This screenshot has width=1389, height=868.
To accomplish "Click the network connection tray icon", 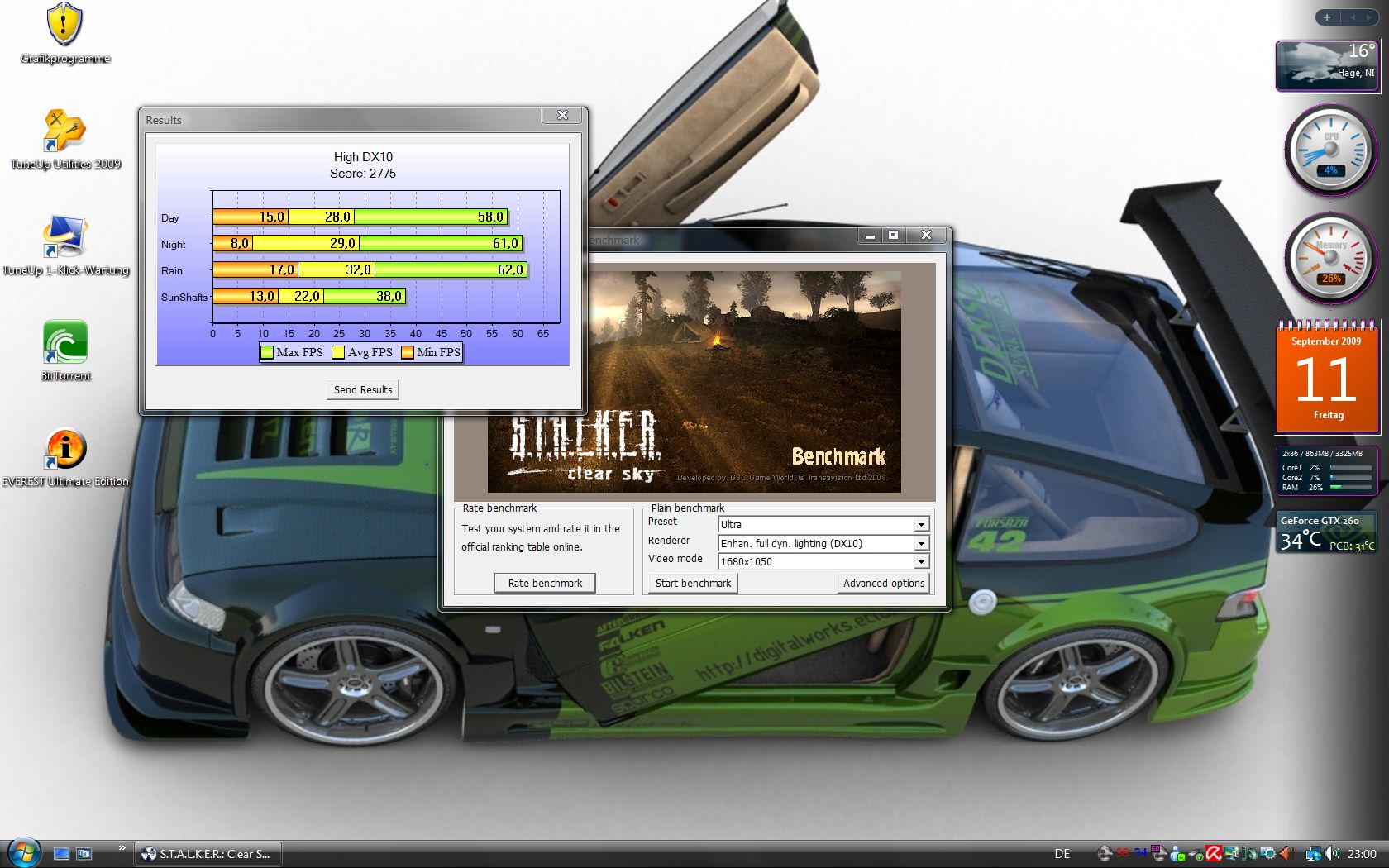I will tap(1313, 854).
